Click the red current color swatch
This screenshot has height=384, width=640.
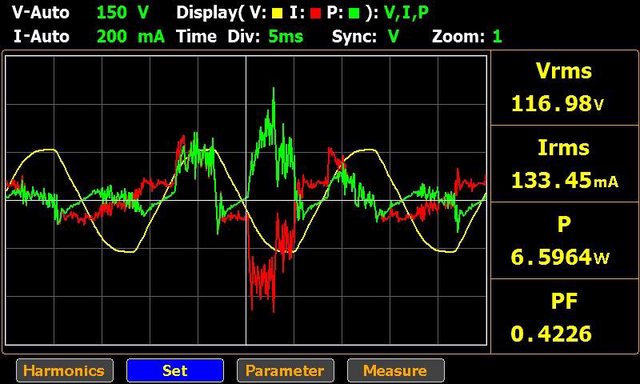(x=316, y=13)
